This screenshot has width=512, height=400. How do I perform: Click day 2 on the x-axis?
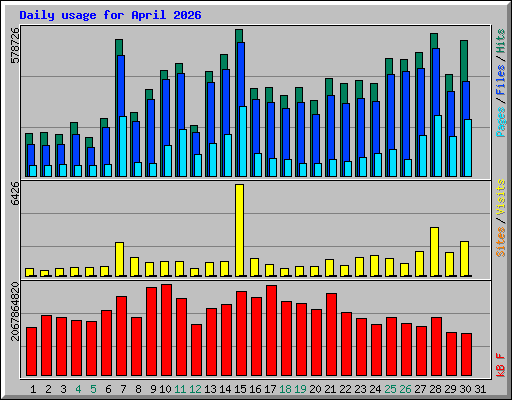click(x=48, y=389)
